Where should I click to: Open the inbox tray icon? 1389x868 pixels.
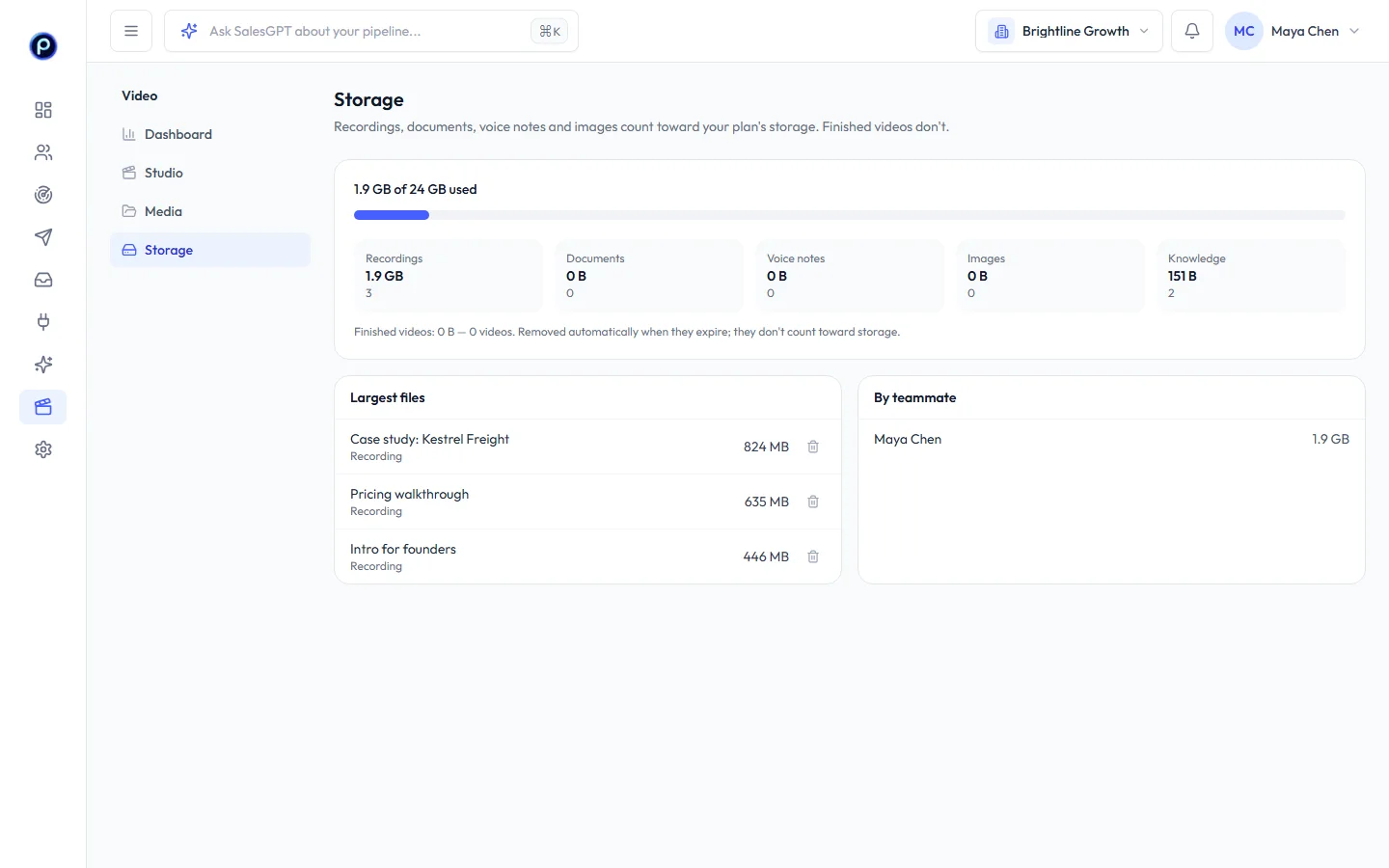[x=43, y=280]
